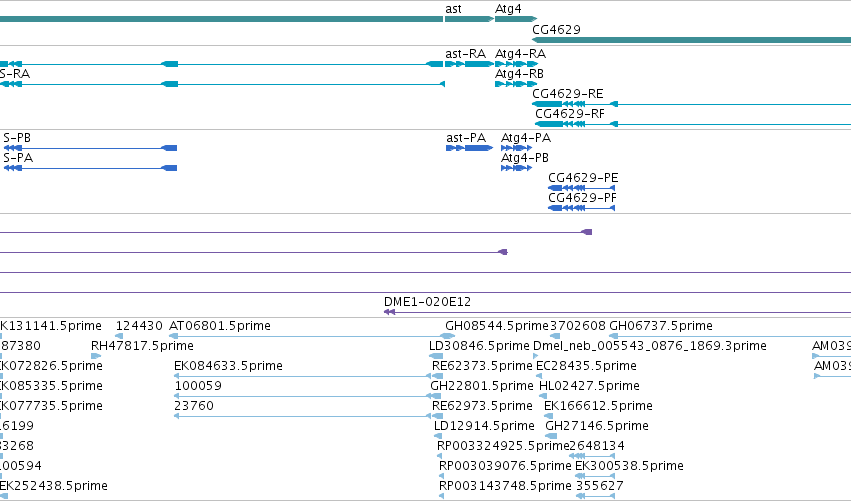Select the S-PA protein label
The height and width of the screenshot is (501, 851).
click(18, 158)
